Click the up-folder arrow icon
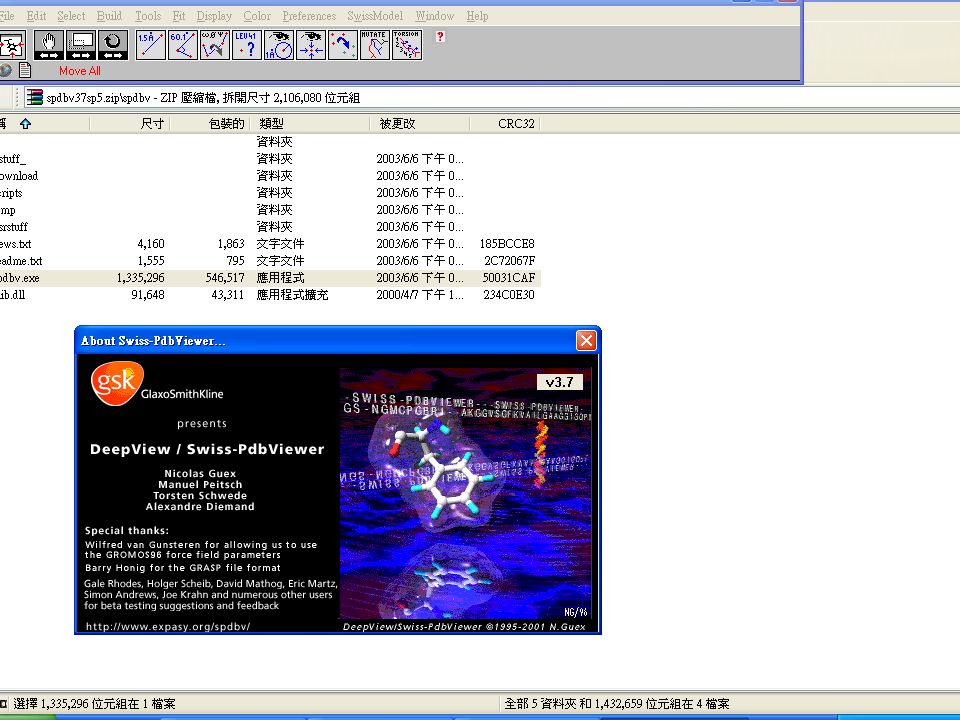960x720 pixels. 25,124
